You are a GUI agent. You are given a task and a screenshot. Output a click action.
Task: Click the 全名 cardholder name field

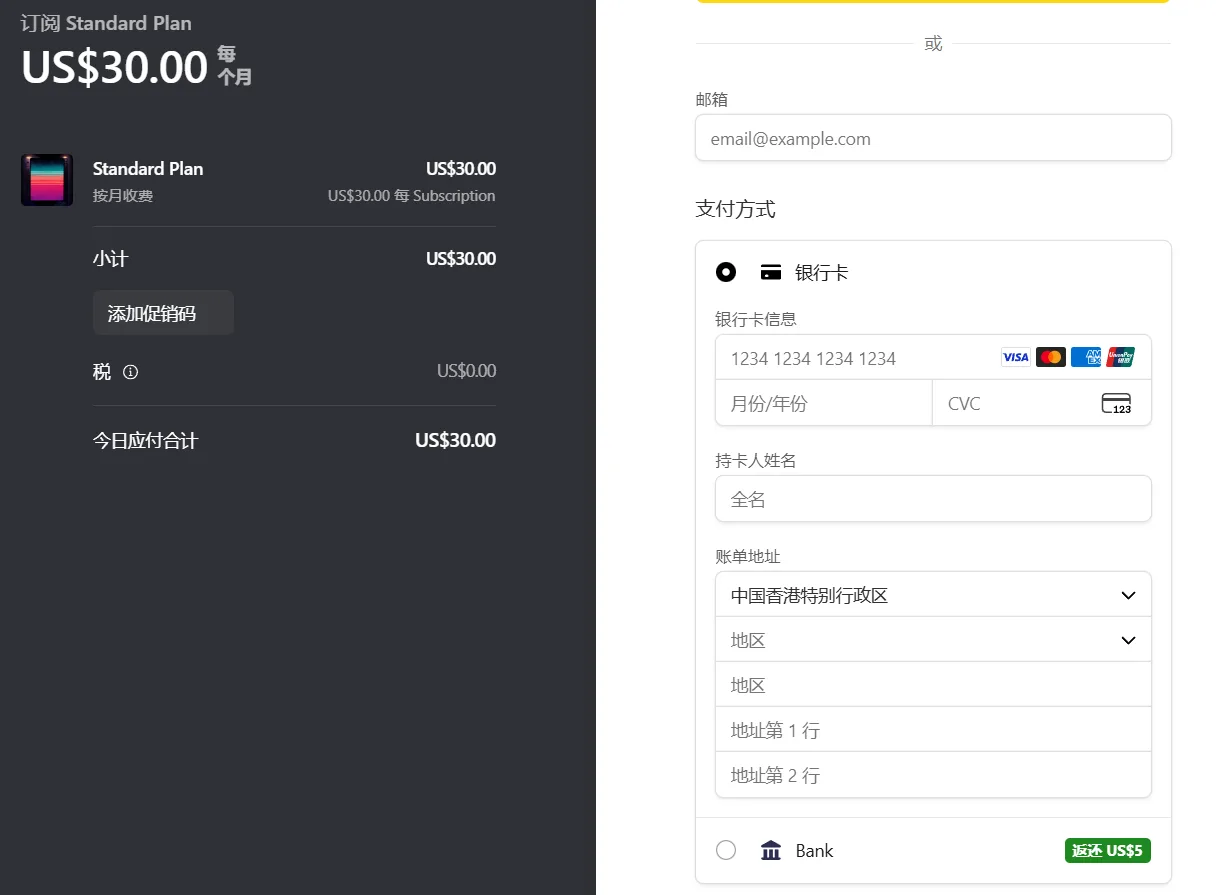pos(933,498)
